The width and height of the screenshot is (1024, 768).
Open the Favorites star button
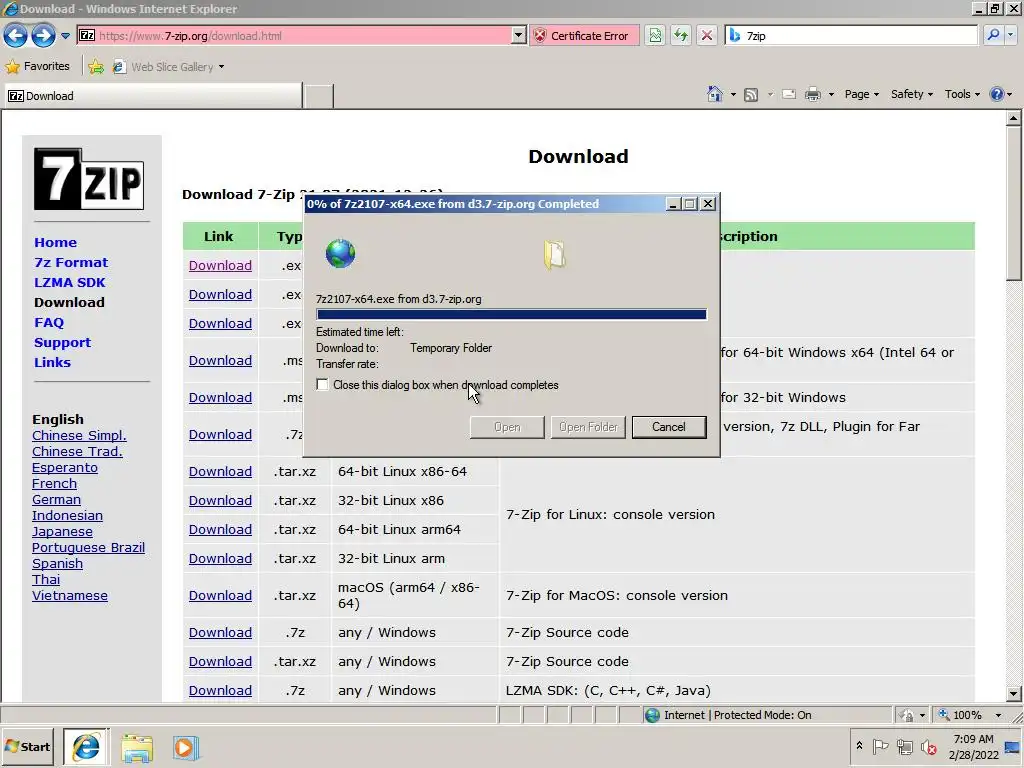(x=37, y=66)
